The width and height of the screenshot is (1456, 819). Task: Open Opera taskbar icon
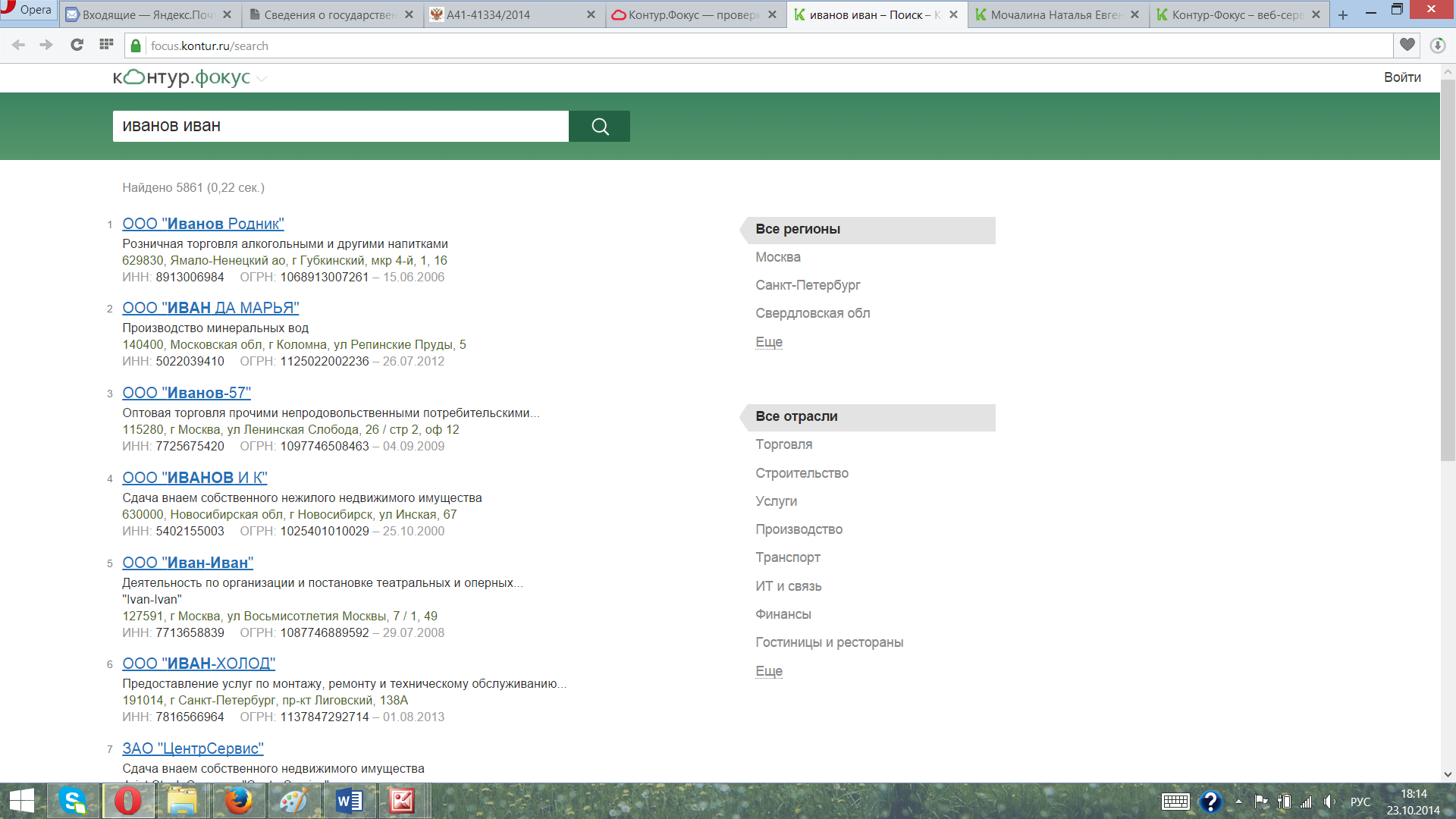coord(128,802)
